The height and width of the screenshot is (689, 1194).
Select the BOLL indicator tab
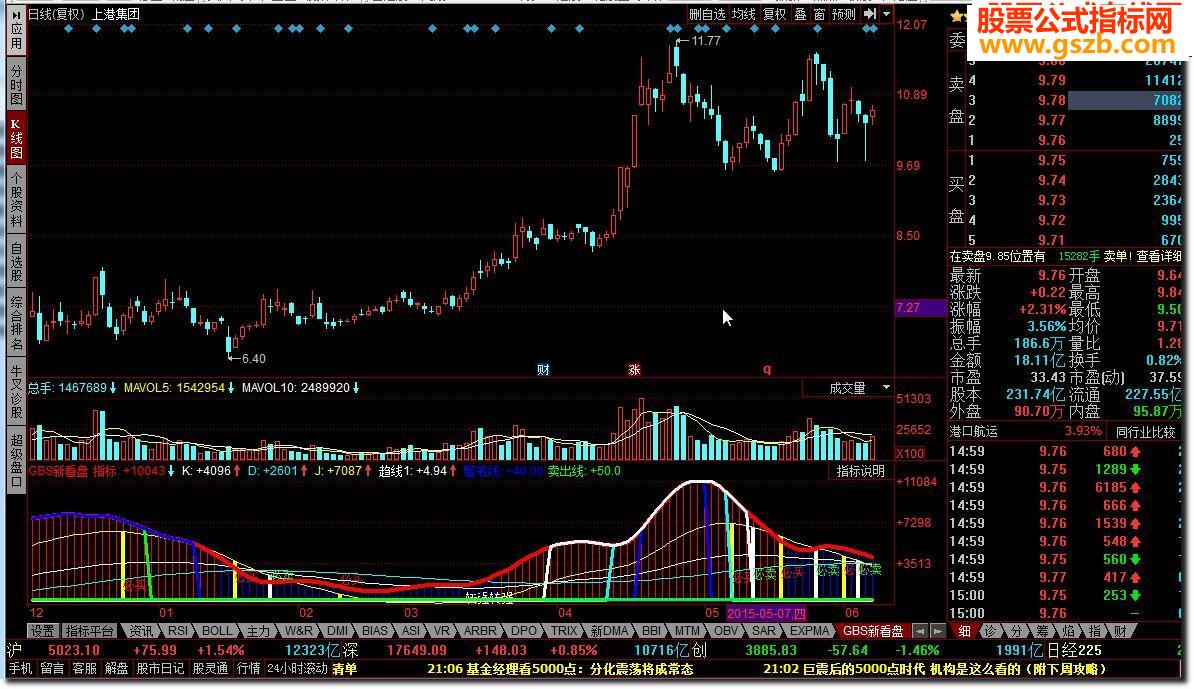(217, 631)
